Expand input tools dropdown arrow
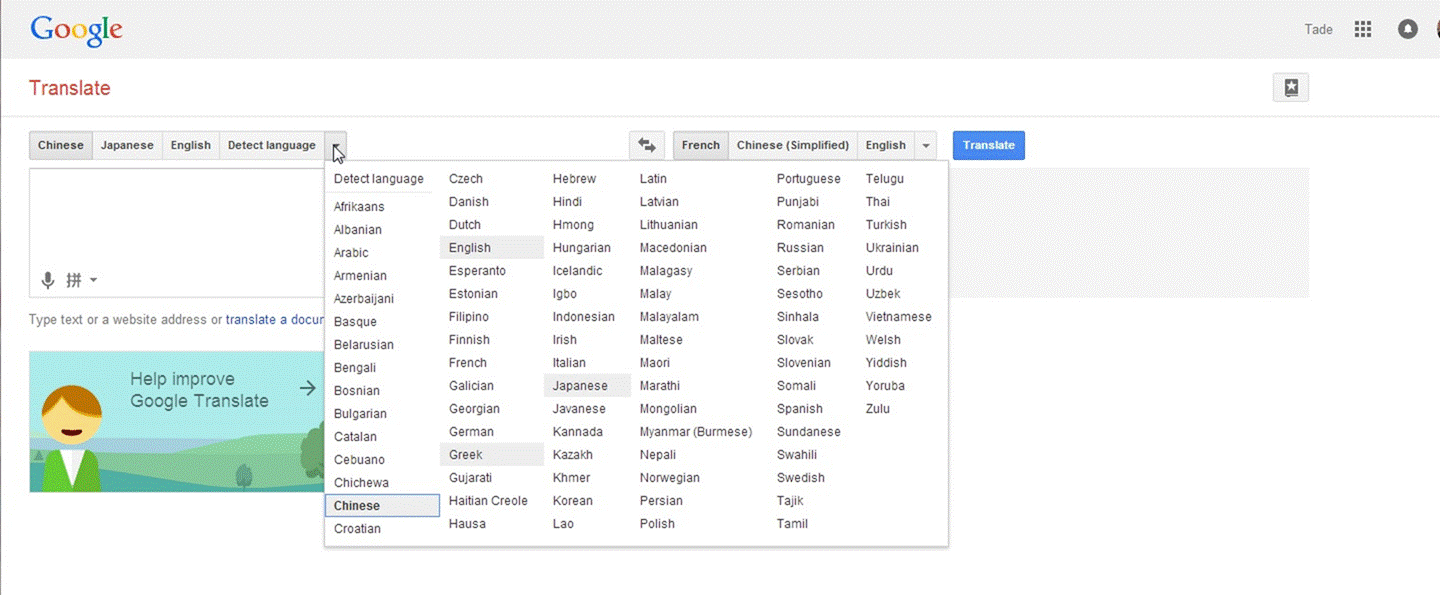 click(x=93, y=280)
